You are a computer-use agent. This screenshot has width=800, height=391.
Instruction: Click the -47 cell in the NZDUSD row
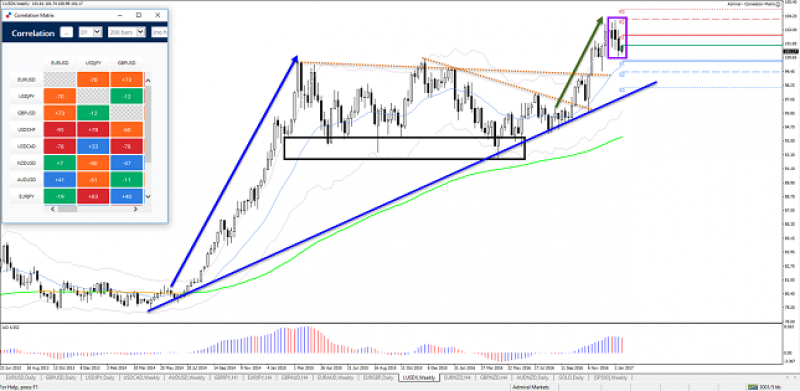click(x=127, y=163)
